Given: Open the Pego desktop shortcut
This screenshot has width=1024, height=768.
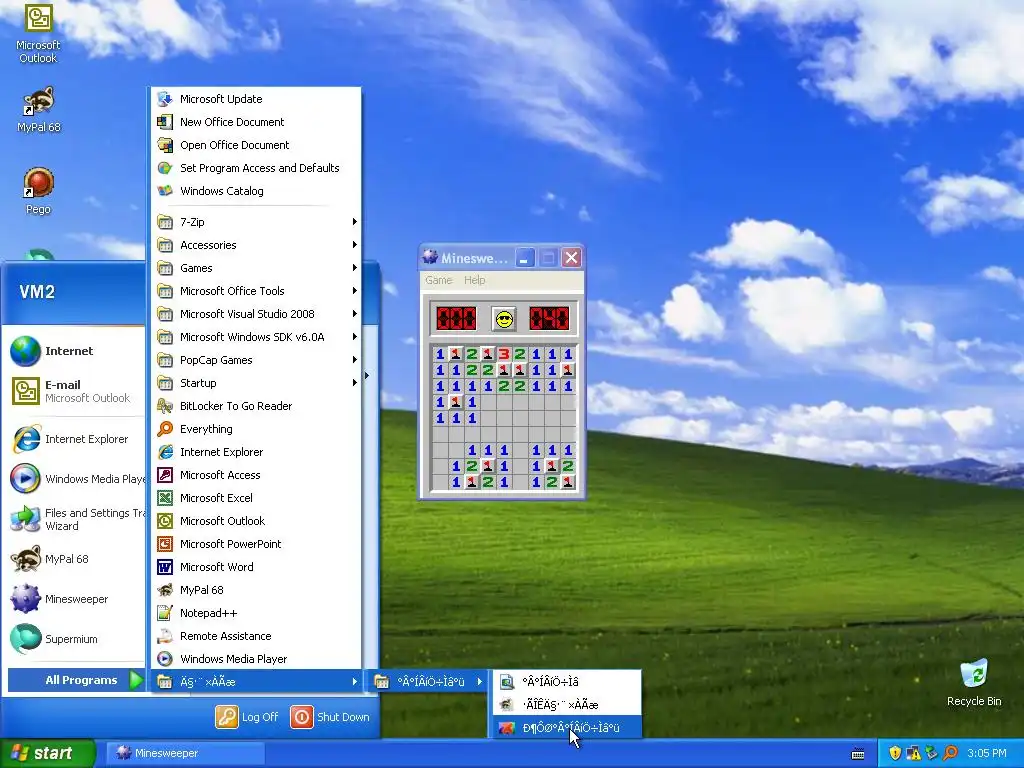Looking at the screenshot, I should 38,191.
